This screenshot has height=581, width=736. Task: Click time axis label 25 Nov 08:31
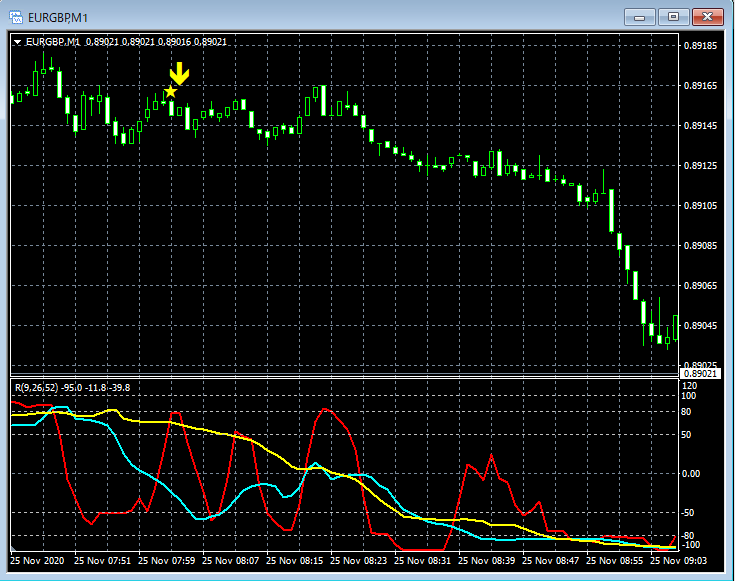(422, 560)
